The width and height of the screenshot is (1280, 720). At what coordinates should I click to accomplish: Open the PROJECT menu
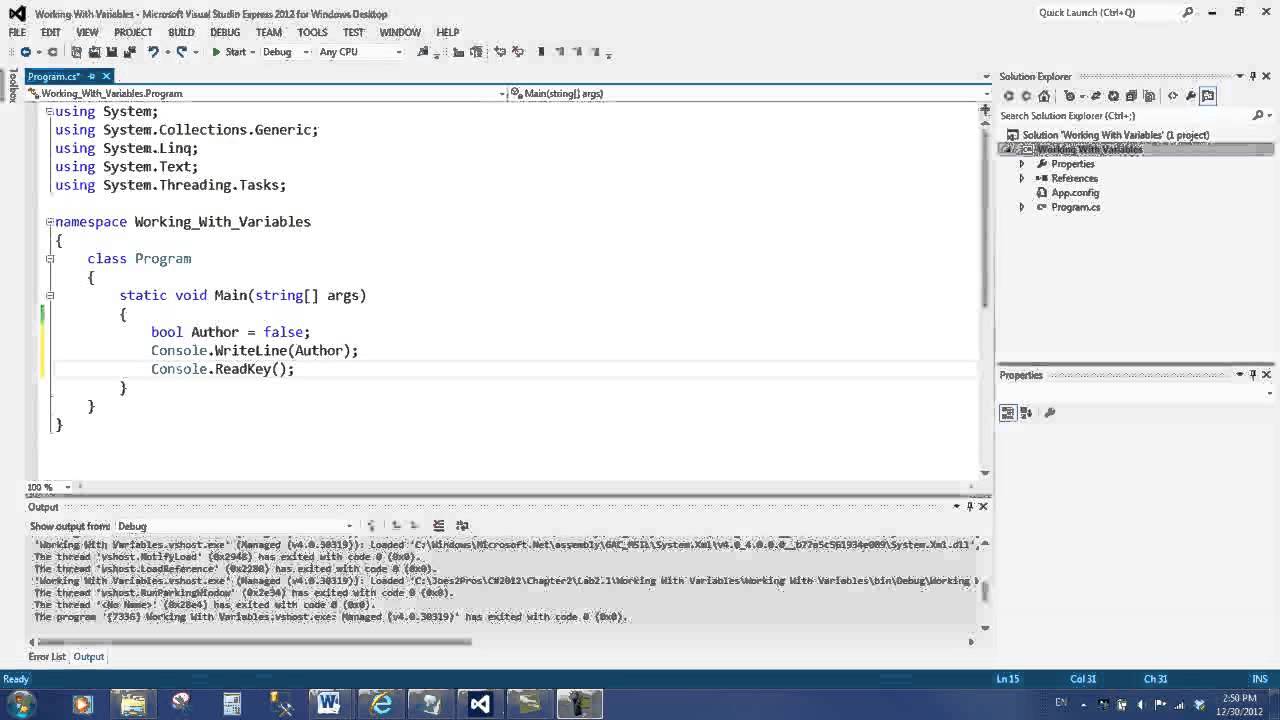[133, 32]
